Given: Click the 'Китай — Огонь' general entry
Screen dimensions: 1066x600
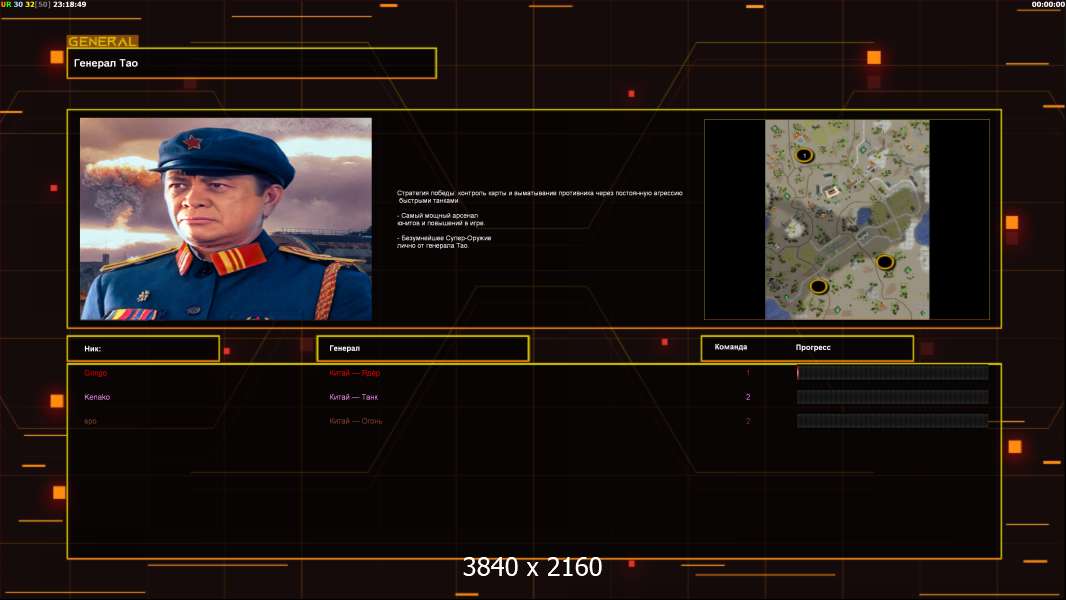Looking at the screenshot, I should click(356, 421).
